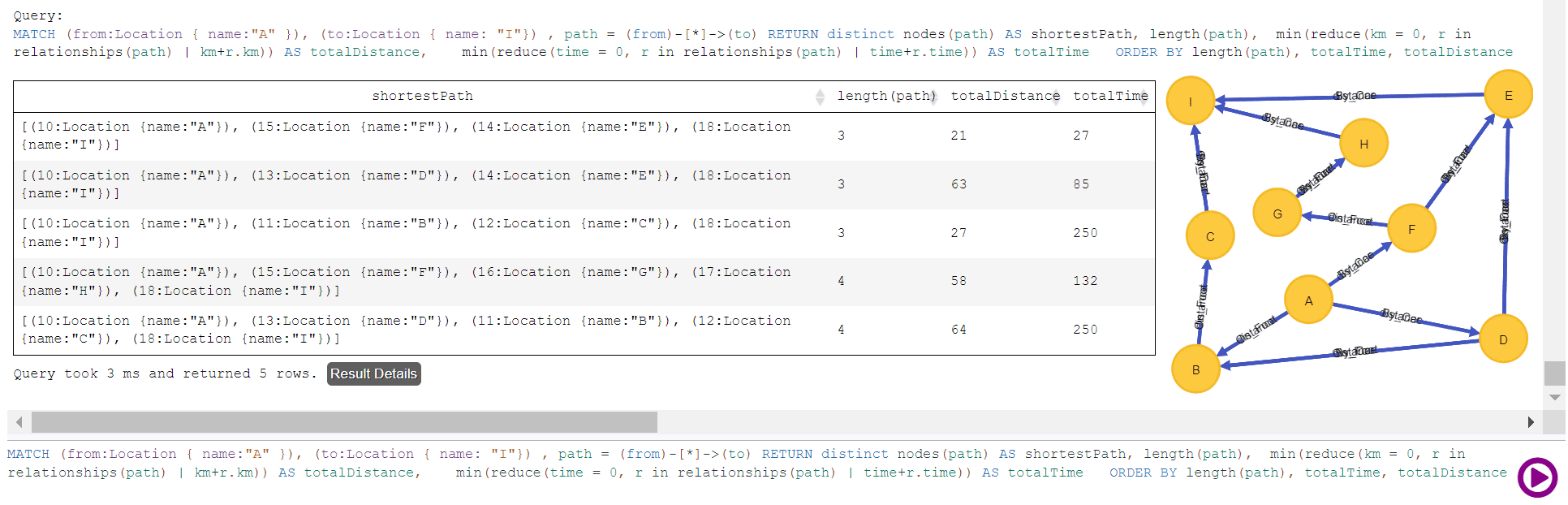
Task: Click graph node C
Action: tap(1209, 236)
